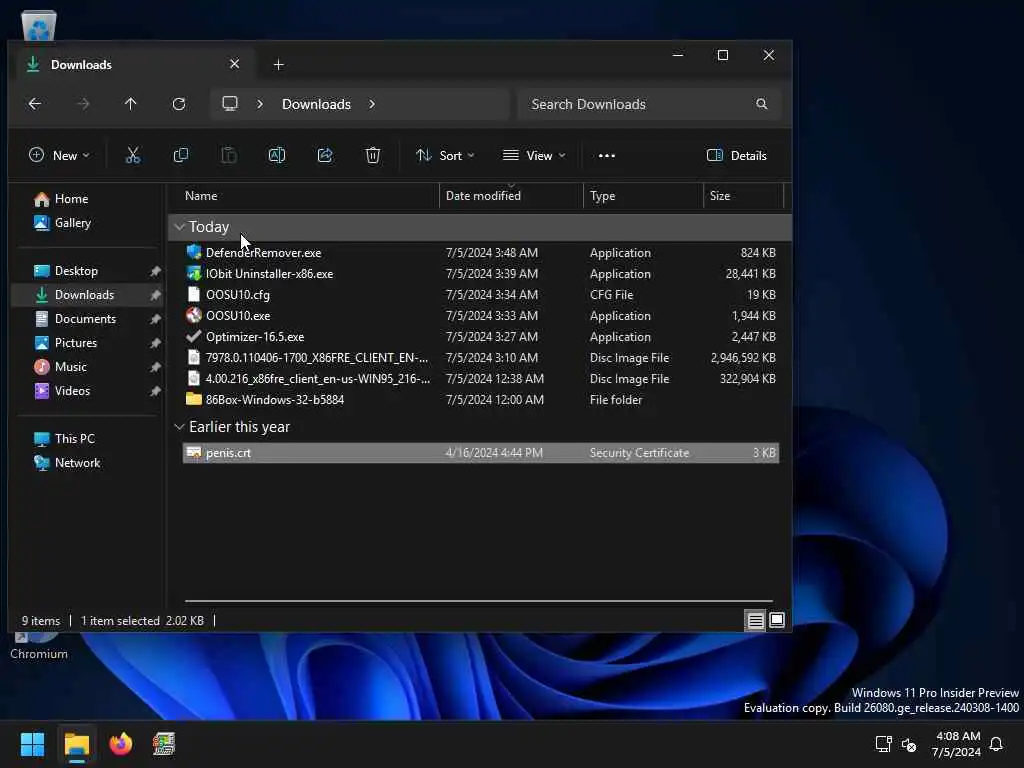Open Chromium shortcut on the desktop

click(x=39, y=647)
